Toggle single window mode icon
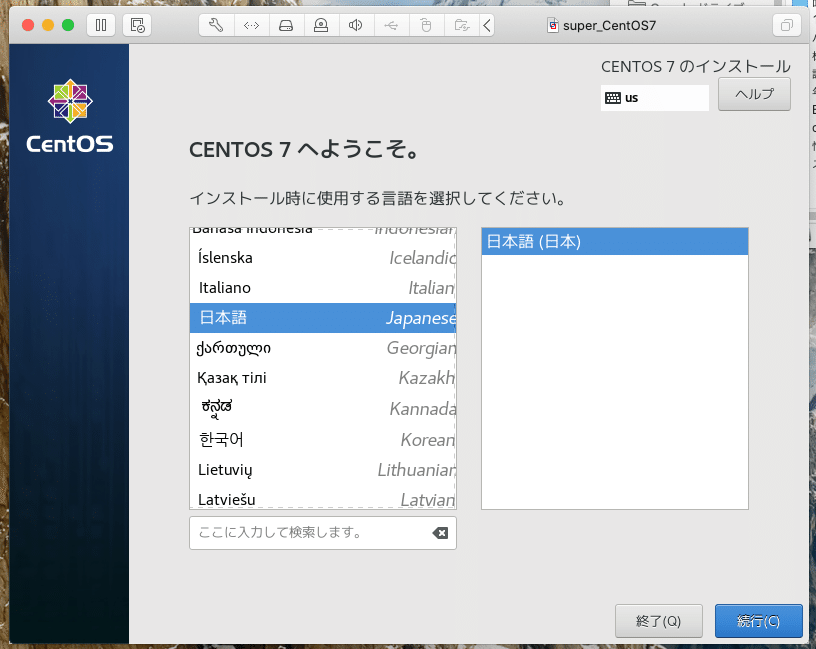The width and height of the screenshot is (816, 649). [787, 25]
